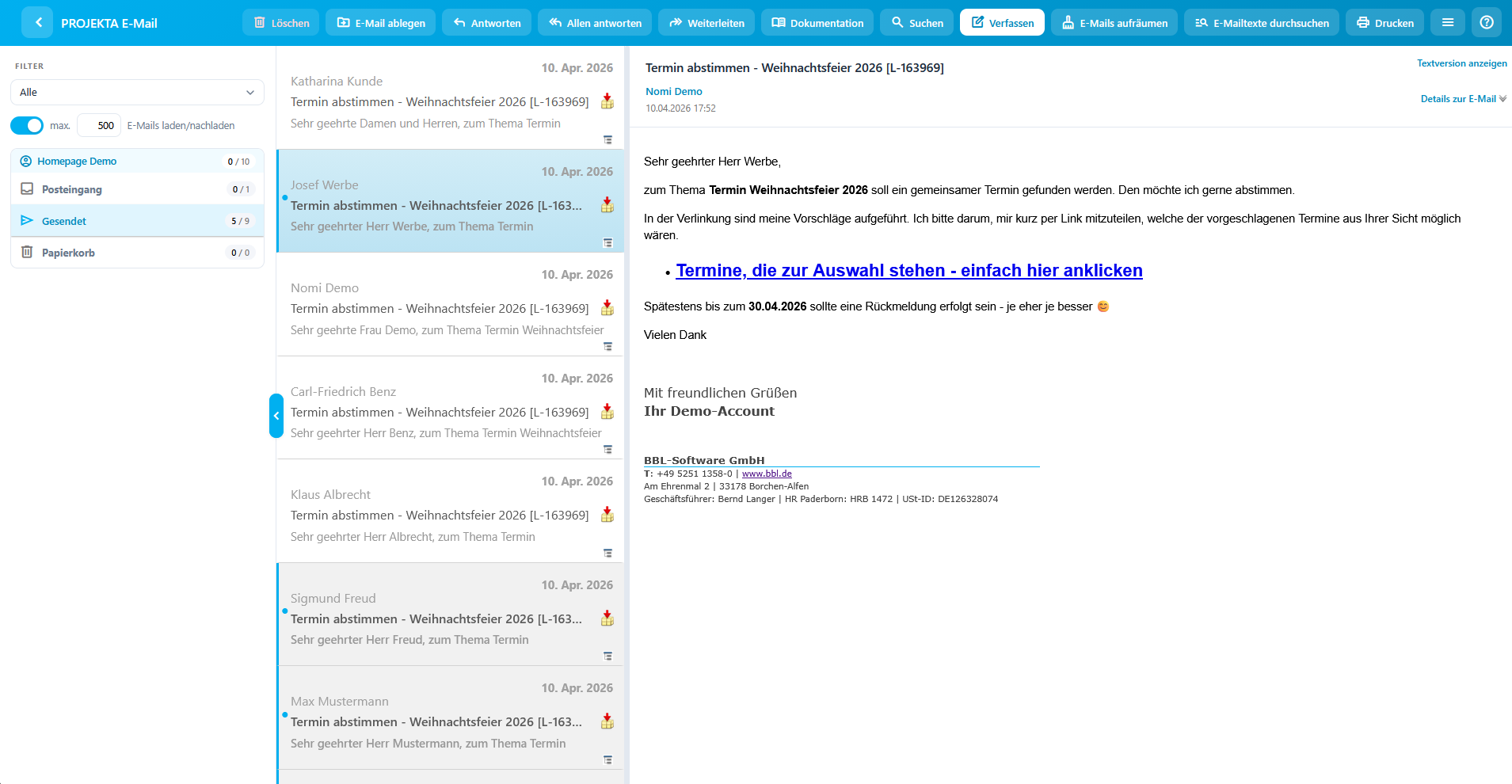Open the Gesendet folder
1512x784 pixels.
pos(137,221)
